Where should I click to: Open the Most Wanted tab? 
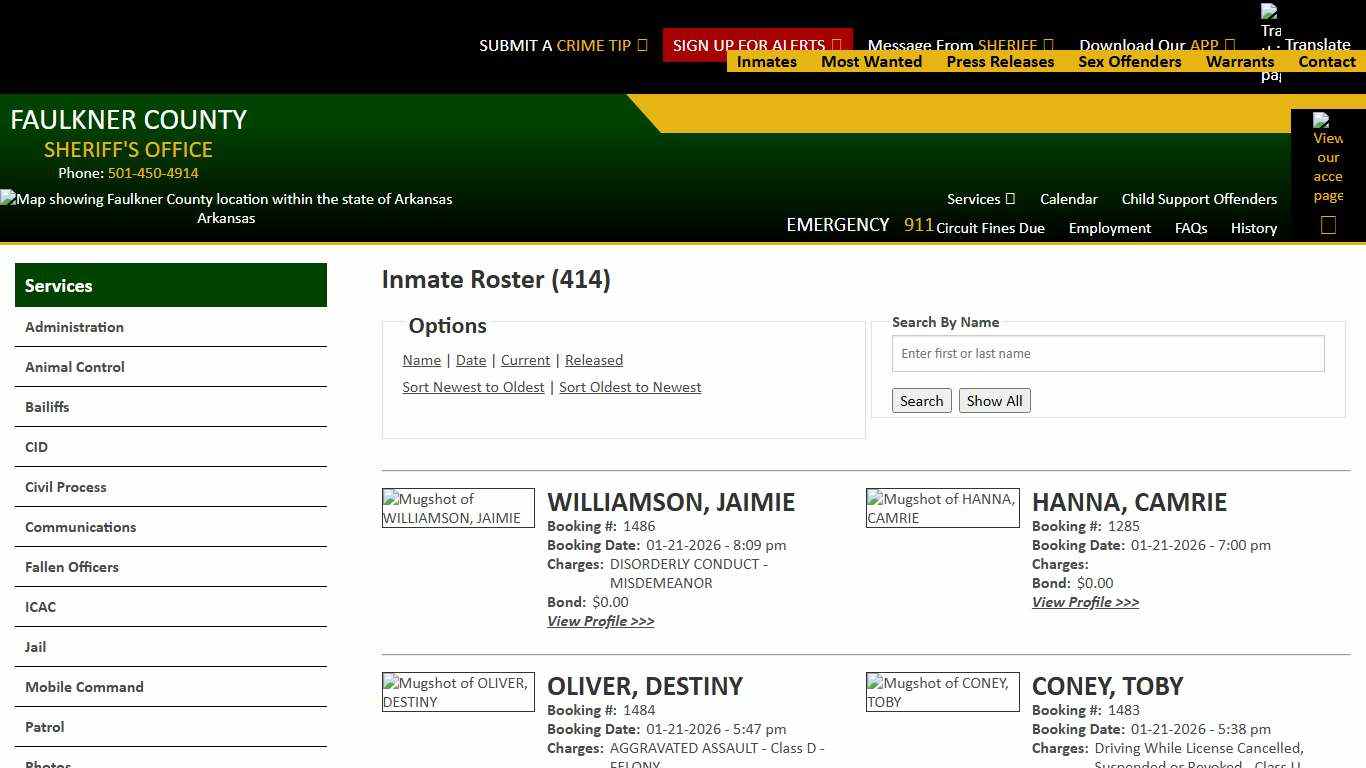pos(871,61)
